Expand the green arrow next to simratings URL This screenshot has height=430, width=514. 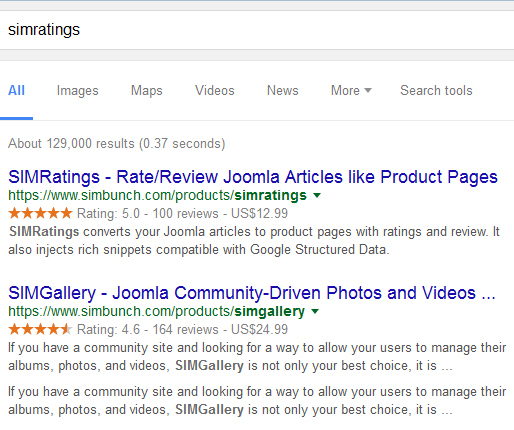click(x=317, y=195)
